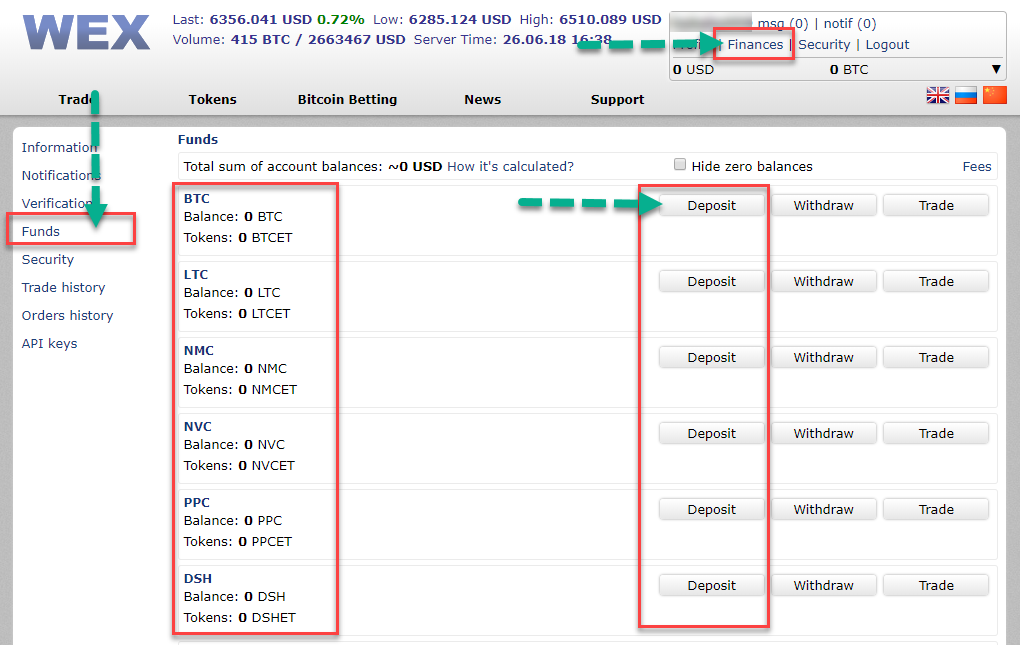This screenshot has width=1020, height=645.
Task: Open the Finances link in header
Action: [x=755, y=45]
